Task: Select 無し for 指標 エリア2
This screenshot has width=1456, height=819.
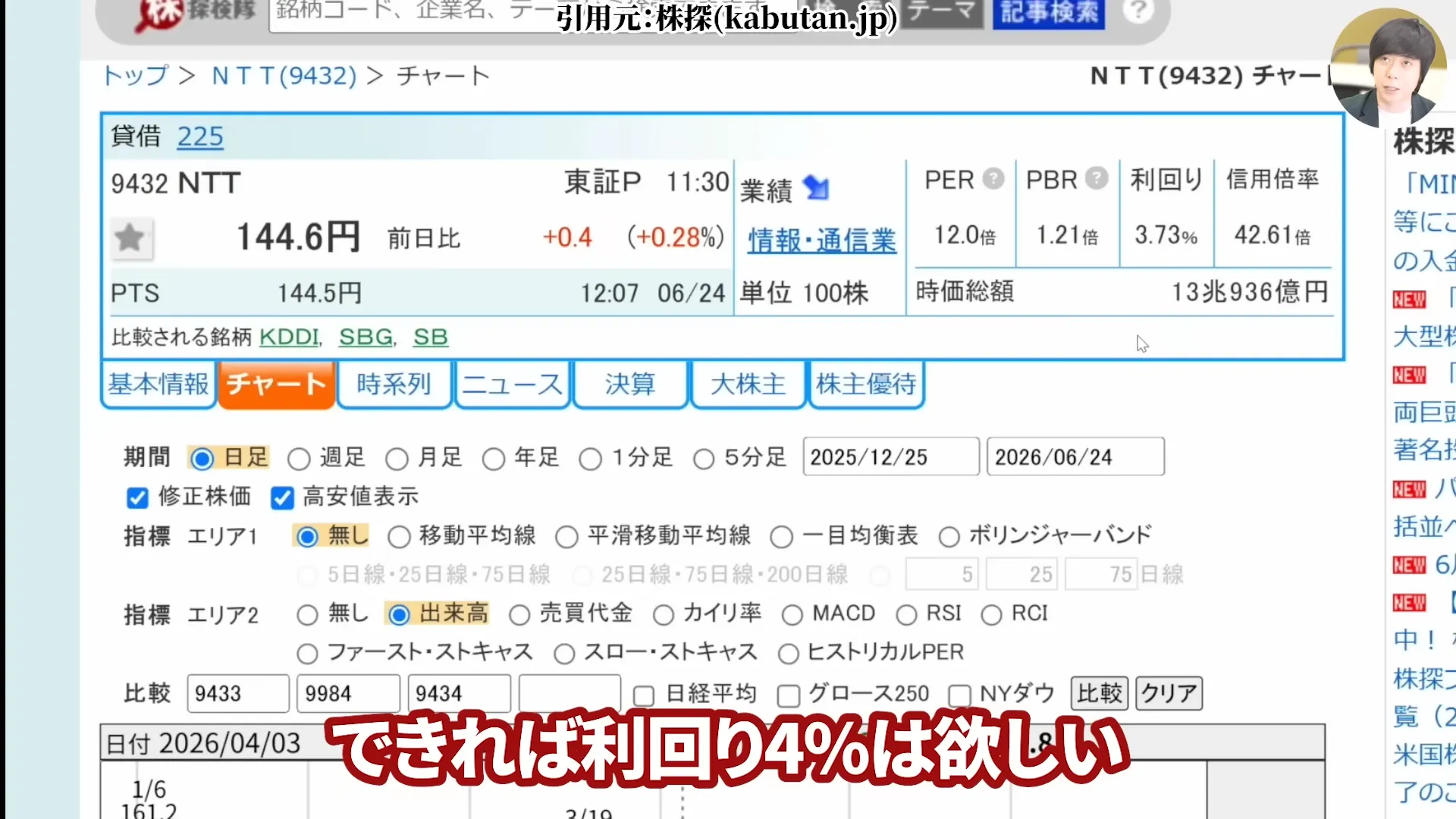Action: click(307, 615)
